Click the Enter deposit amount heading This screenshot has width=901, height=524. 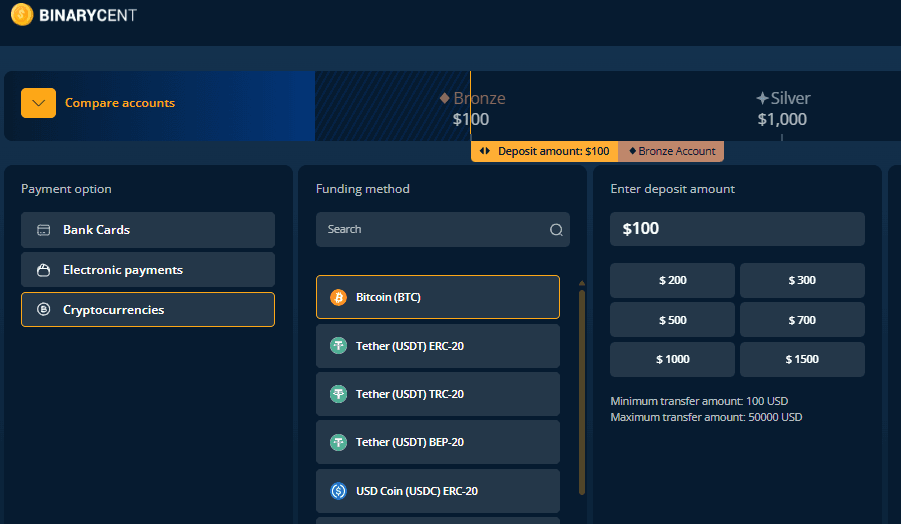click(672, 189)
